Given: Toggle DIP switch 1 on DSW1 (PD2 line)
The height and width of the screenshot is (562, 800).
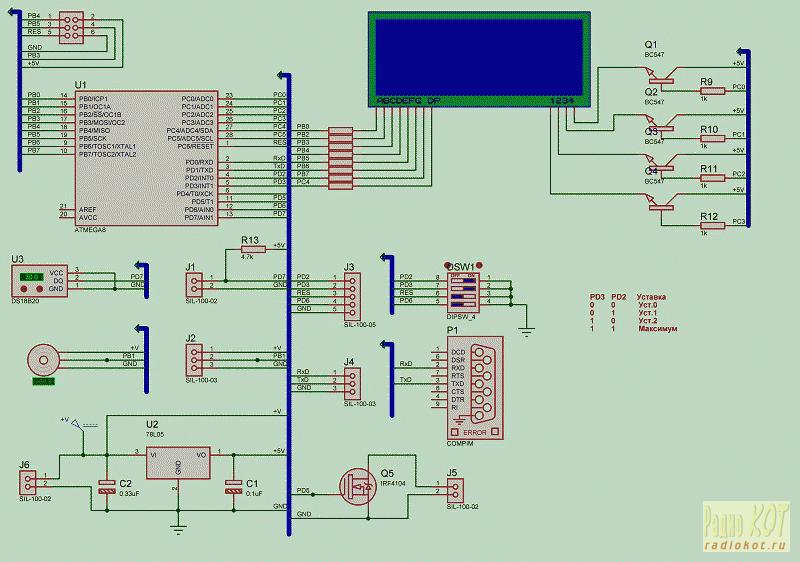Looking at the screenshot, I should pyautogui.click(x=463, y=280).
